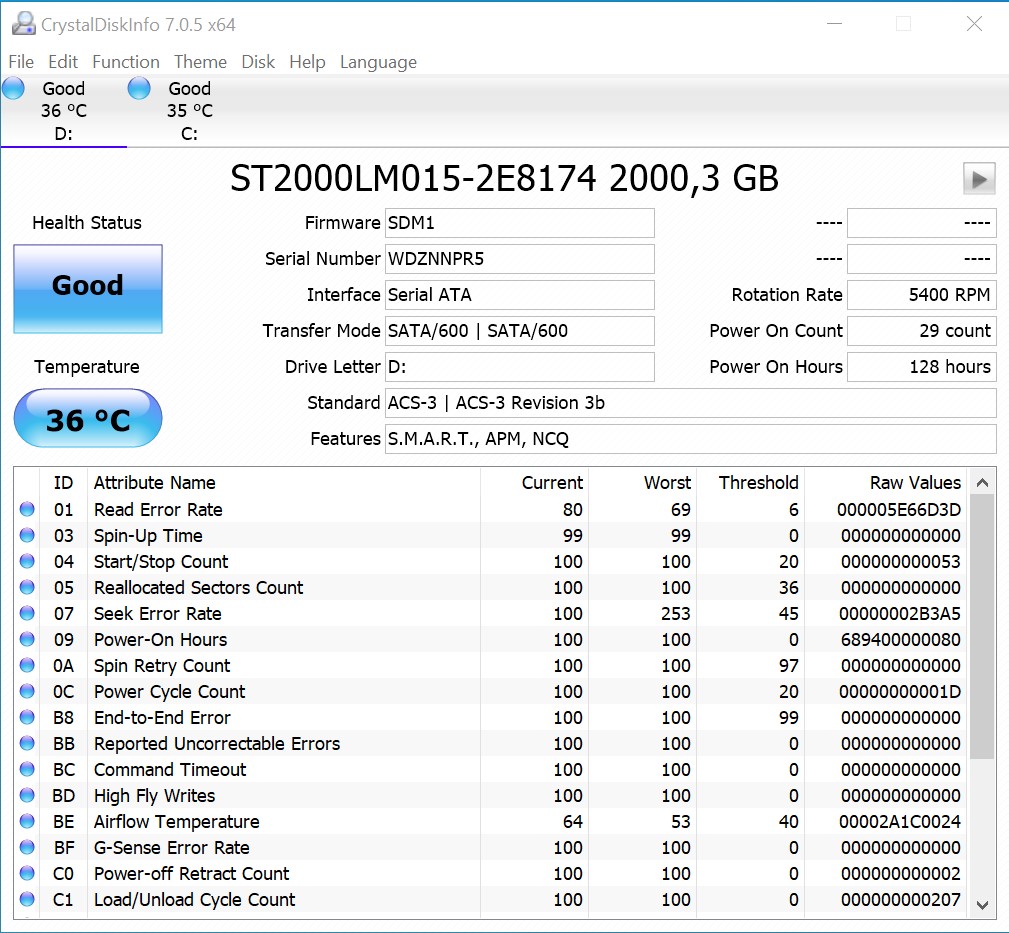Image resolution: width=1009 pixels, height=933 pixels.
Task: Select the D: drive status orb
Action: pyautogui.click(x=14, y=89)
